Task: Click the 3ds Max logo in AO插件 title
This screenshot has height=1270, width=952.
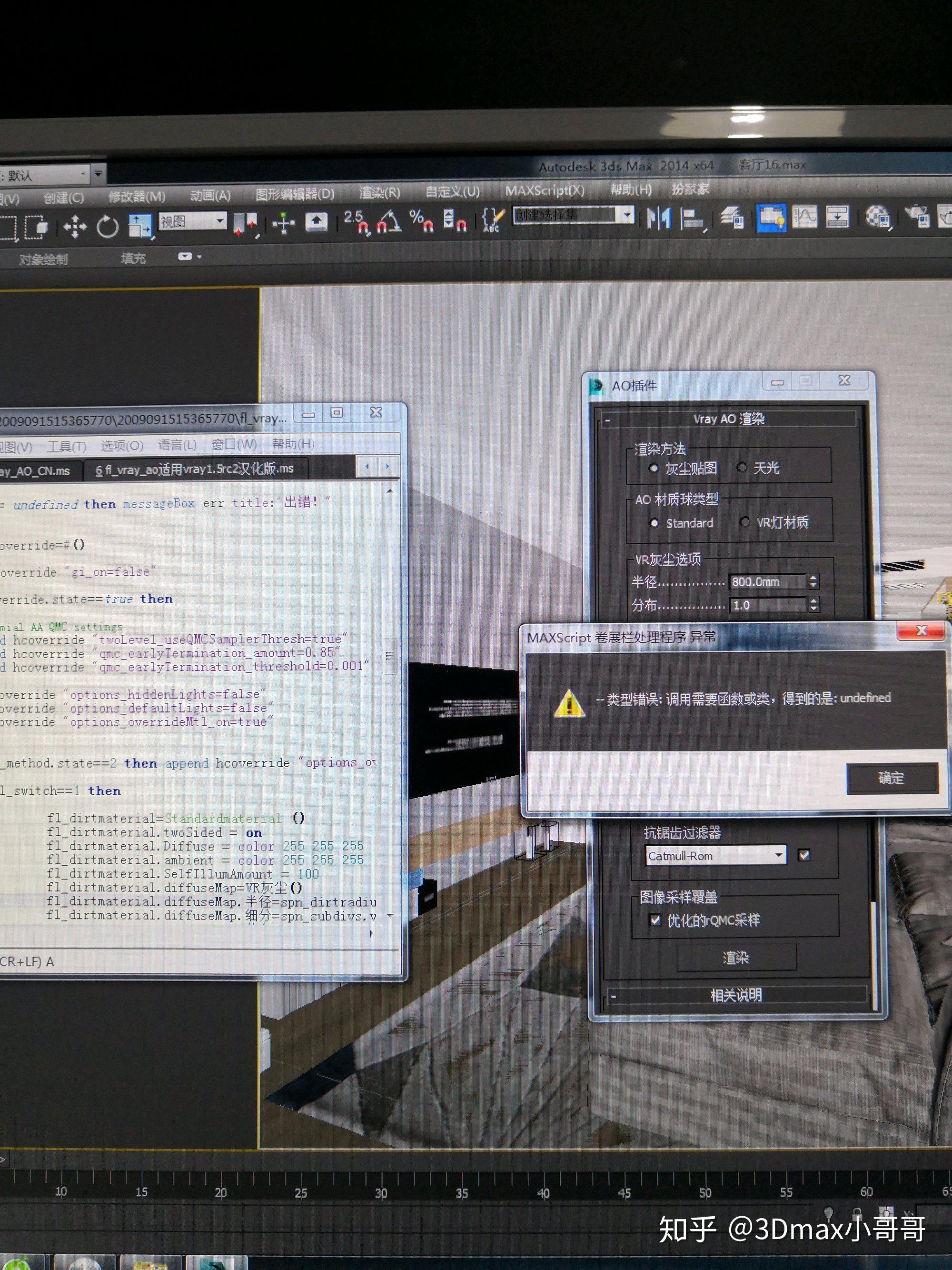Action: click(597, 386)
